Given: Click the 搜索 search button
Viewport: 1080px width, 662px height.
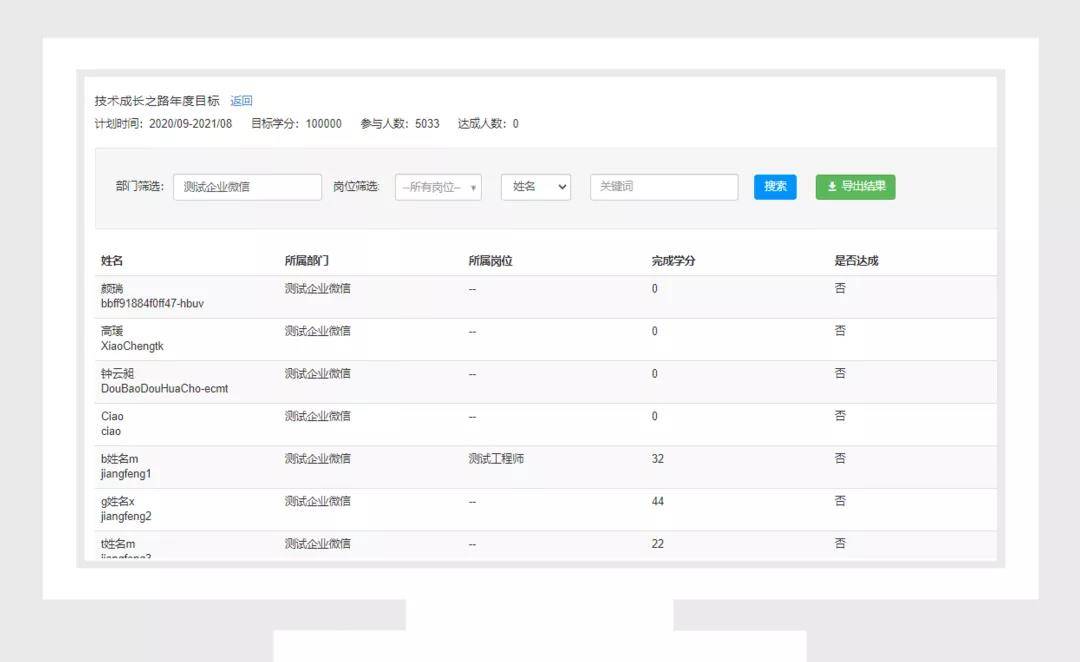Looking at the screenshot, I should (x=775, y=186).
